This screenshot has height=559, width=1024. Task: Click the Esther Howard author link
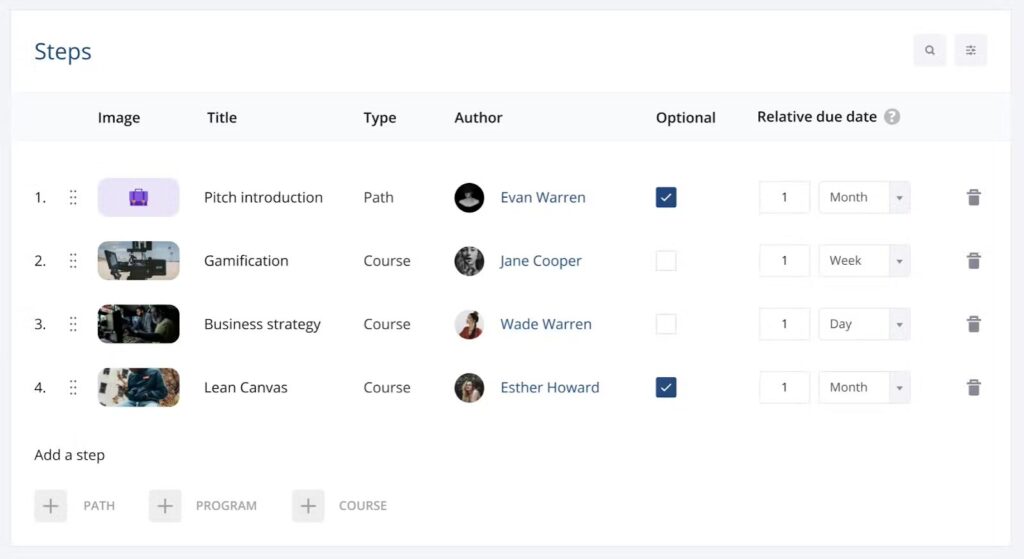(x=549, y=388)
